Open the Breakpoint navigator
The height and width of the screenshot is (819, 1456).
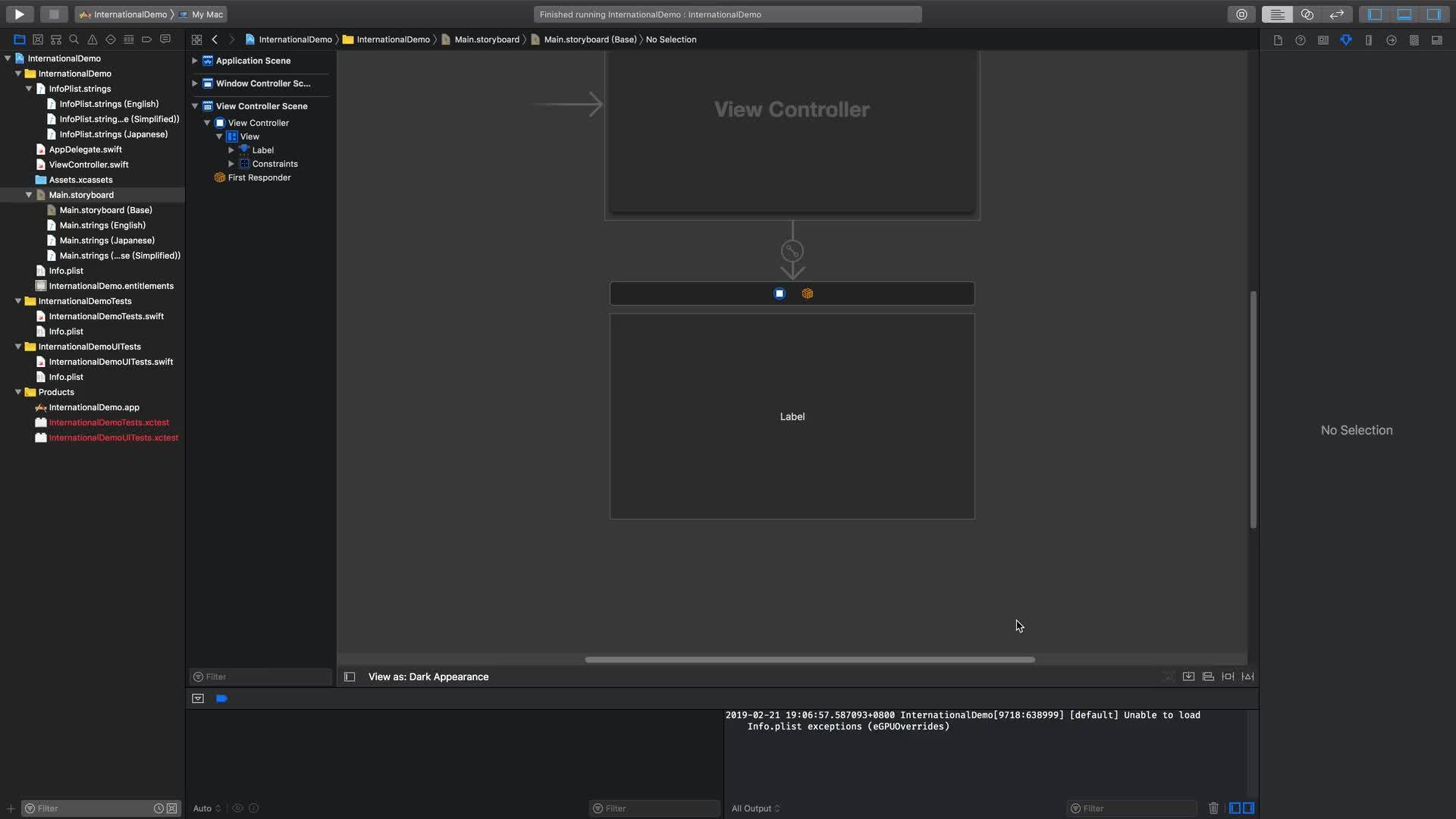tap(147, 39)
